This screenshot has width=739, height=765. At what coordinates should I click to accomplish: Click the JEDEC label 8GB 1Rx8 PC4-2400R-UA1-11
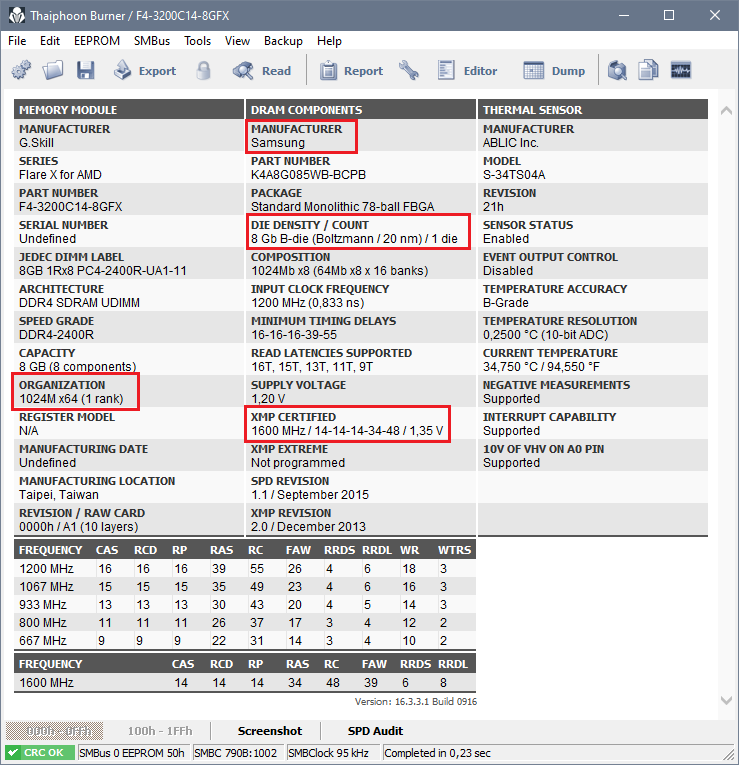coord(103,271)
